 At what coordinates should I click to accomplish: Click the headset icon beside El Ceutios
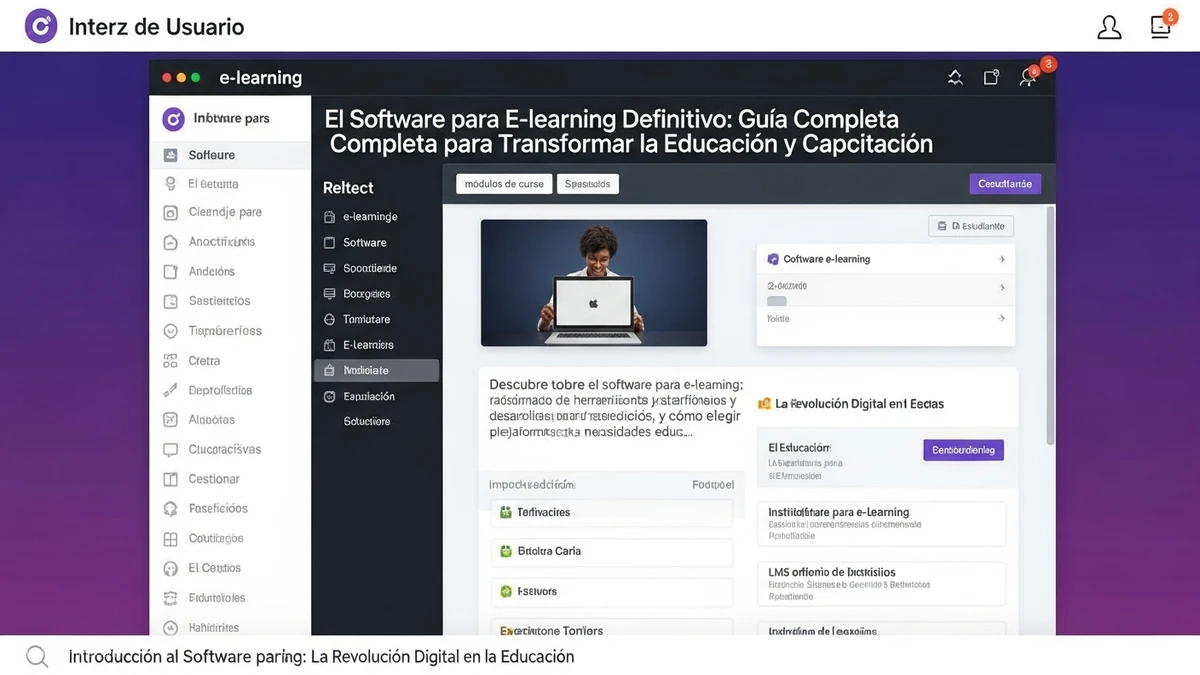tap(170, 568)
